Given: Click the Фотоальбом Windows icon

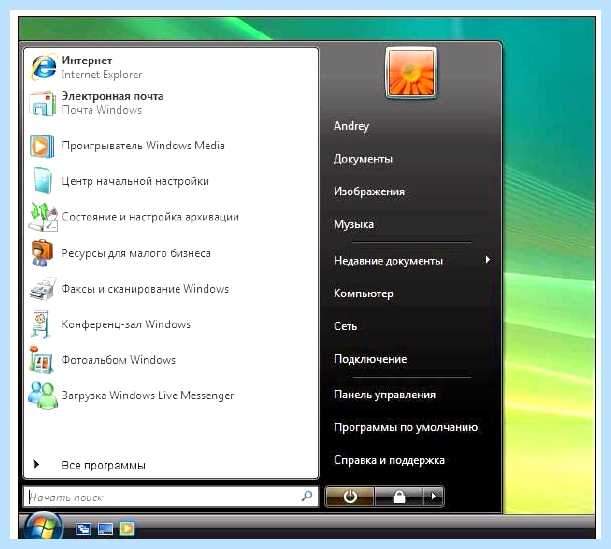Looking at the screenshot, I should pos(41,359).
